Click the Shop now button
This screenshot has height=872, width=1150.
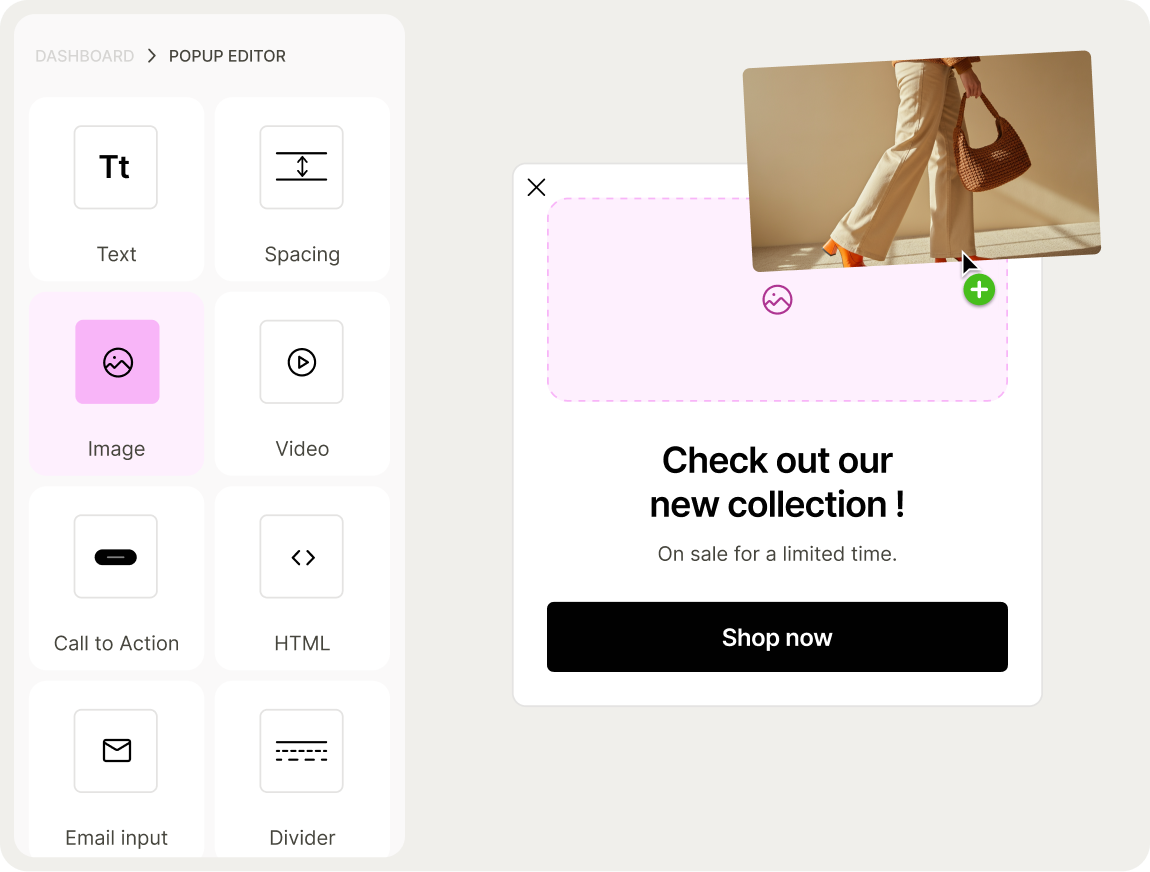(x=777, y=637)
